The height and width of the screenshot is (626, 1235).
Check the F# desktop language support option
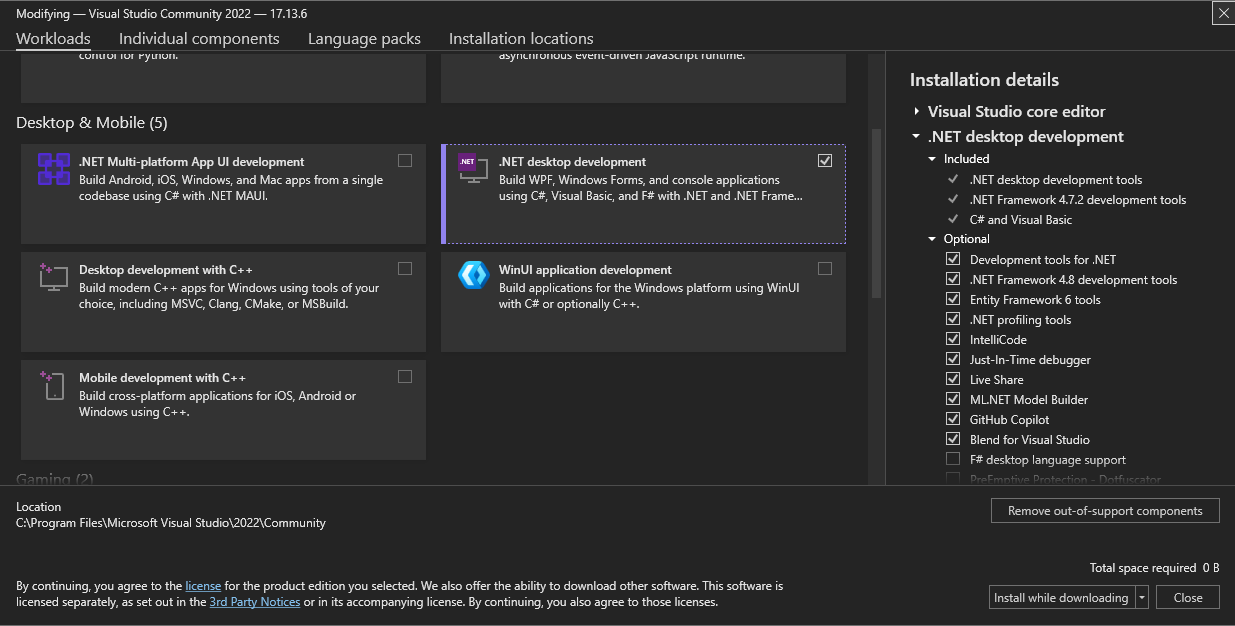953,460
